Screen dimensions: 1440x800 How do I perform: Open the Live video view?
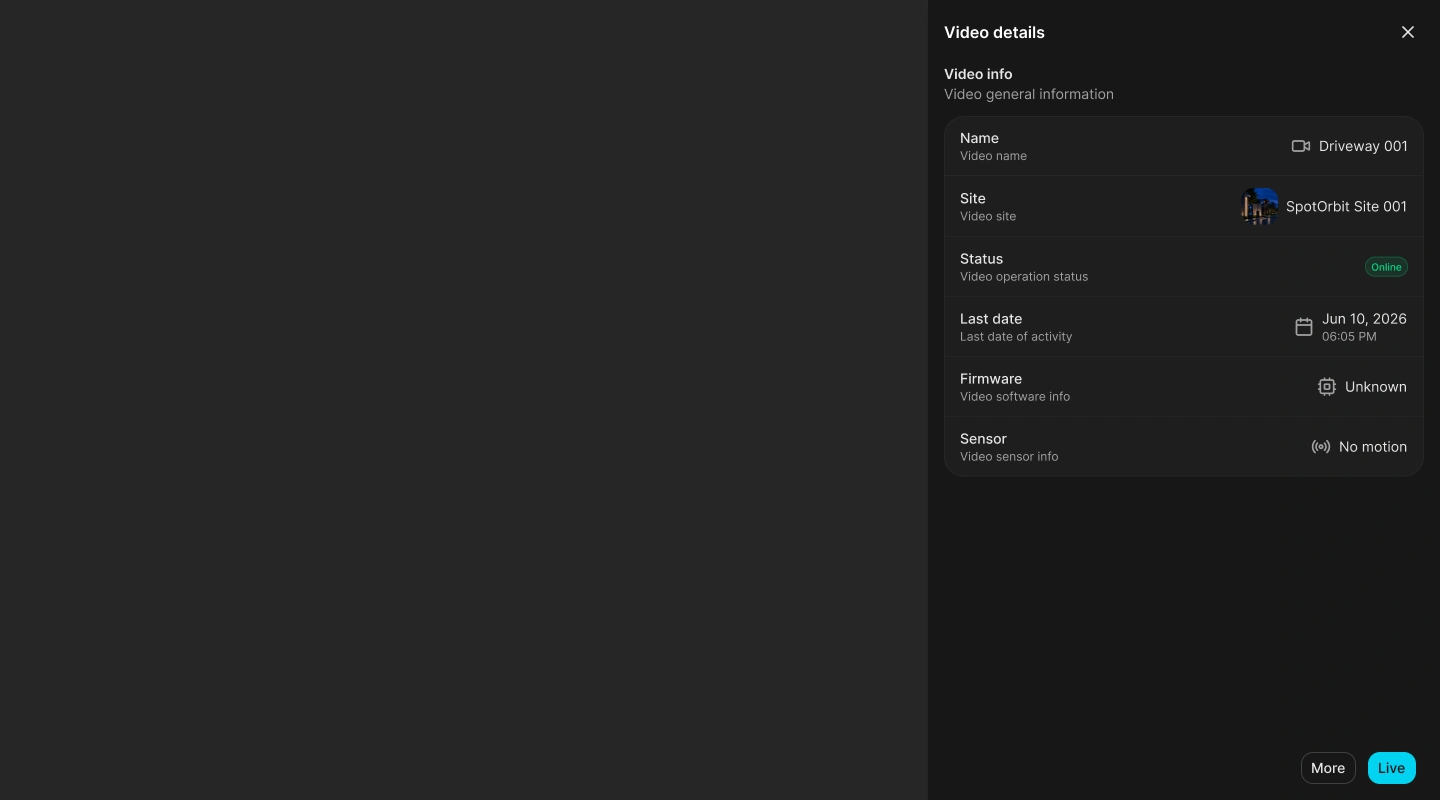(x=1392, y=768)
